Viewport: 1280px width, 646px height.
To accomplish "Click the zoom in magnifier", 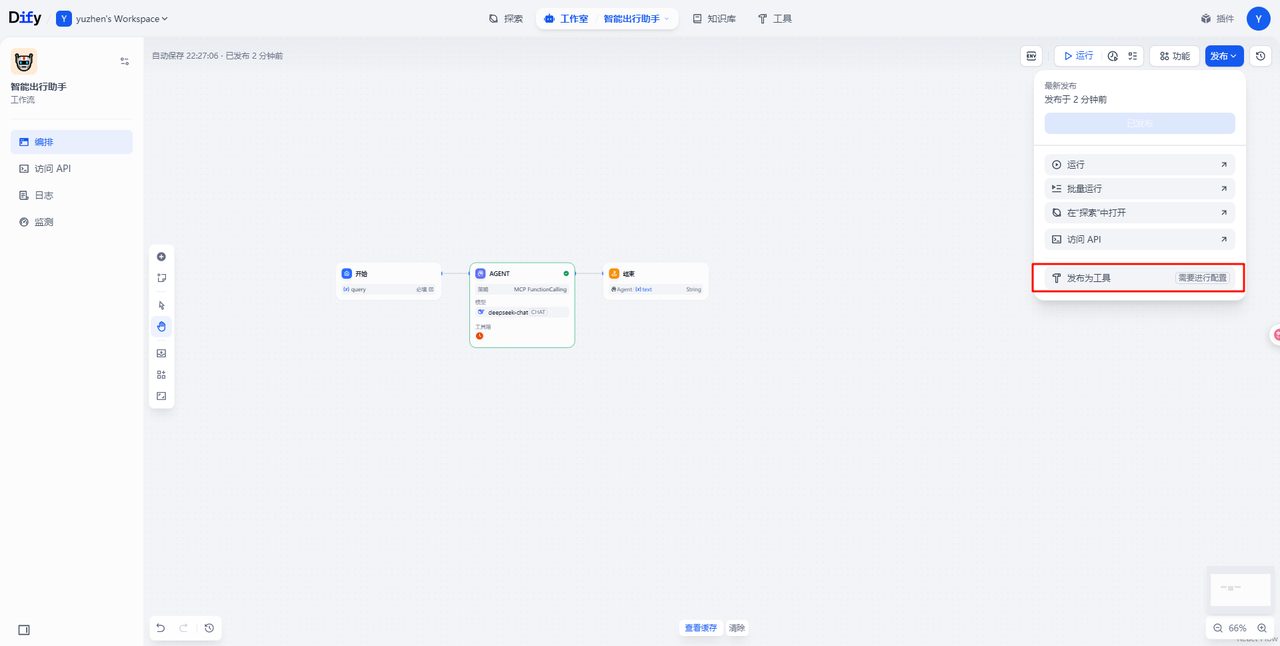I will (1261, 628).
